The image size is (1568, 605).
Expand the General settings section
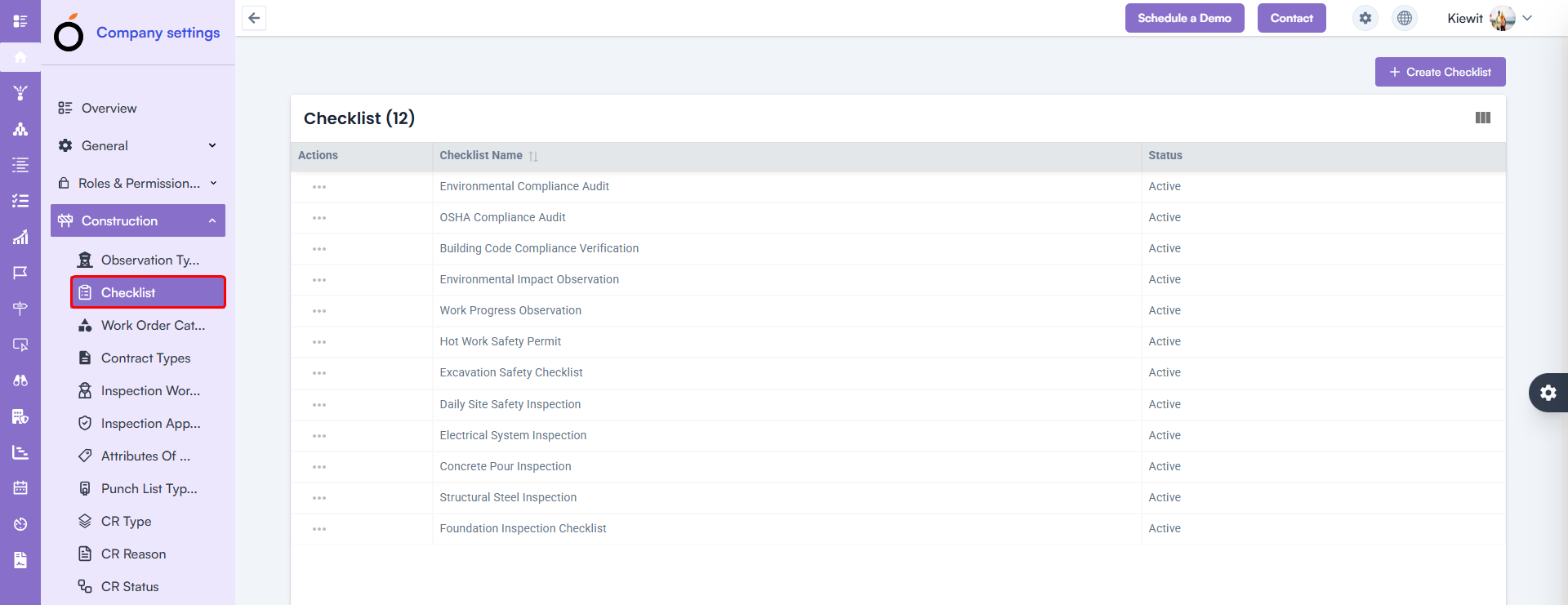138,145
